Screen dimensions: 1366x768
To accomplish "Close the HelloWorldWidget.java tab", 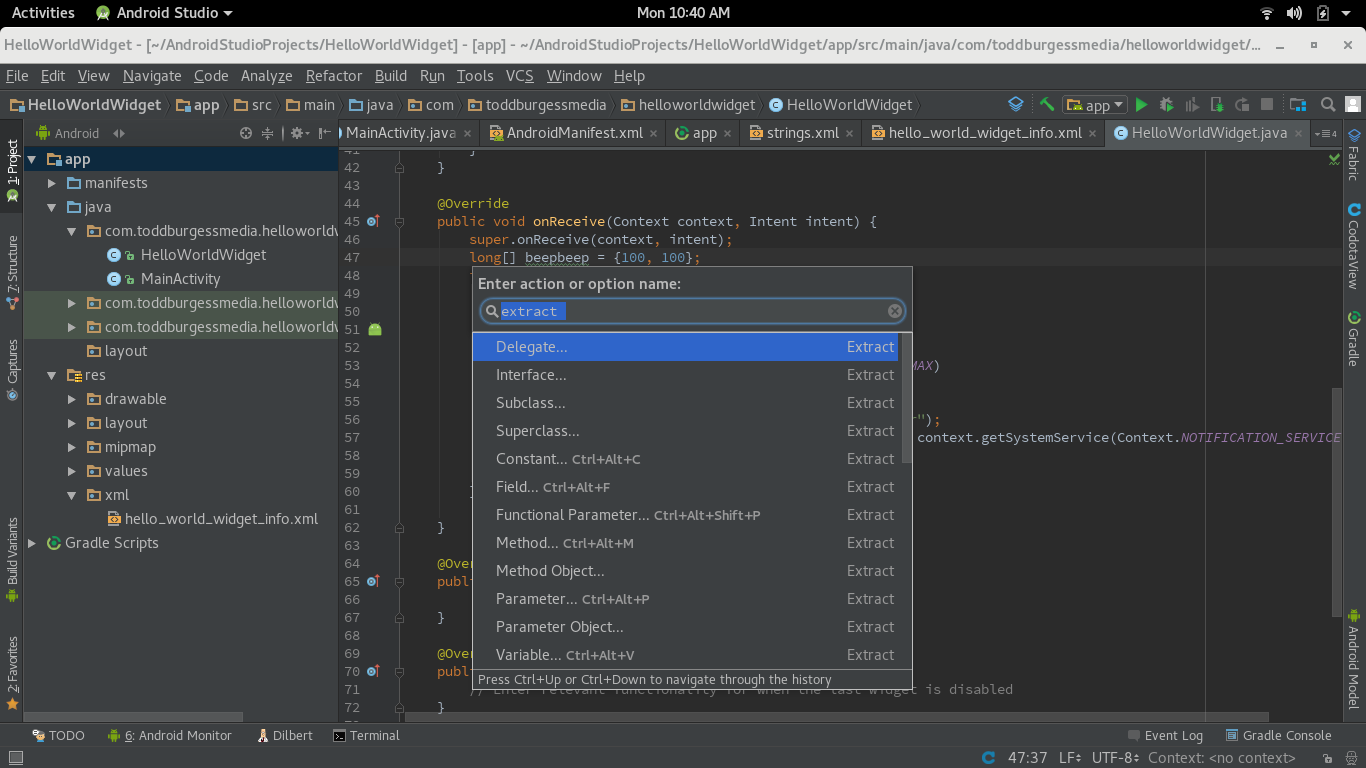I will pyautogui.click(x=1298, y=133).
